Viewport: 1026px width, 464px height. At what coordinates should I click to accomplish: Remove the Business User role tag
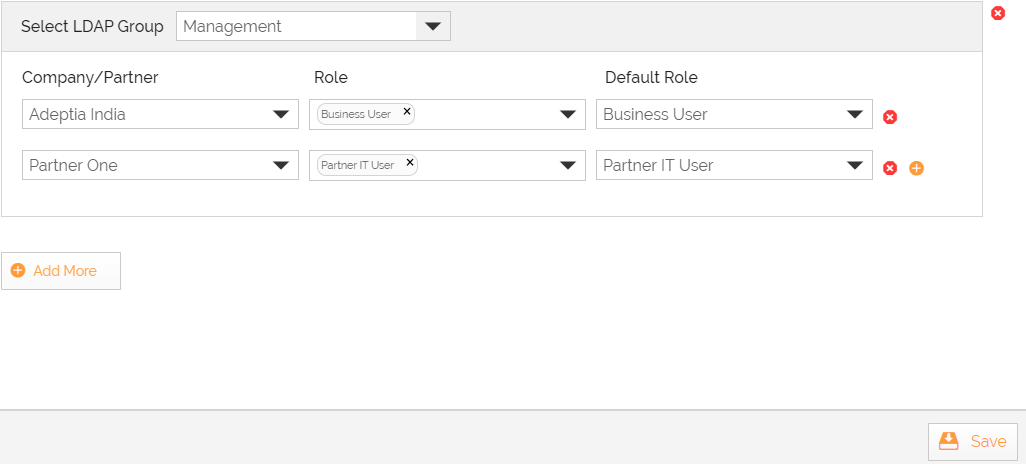pyautogui.click(x=407, y=112)
